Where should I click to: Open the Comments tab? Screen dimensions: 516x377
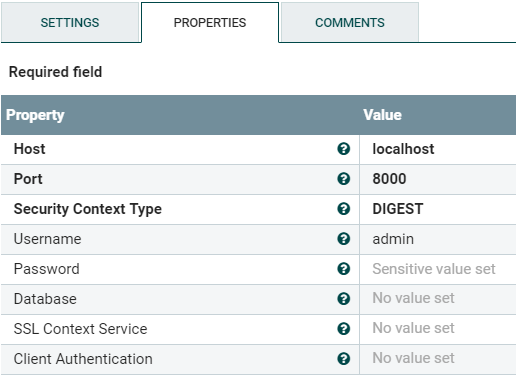coord(350,22)
